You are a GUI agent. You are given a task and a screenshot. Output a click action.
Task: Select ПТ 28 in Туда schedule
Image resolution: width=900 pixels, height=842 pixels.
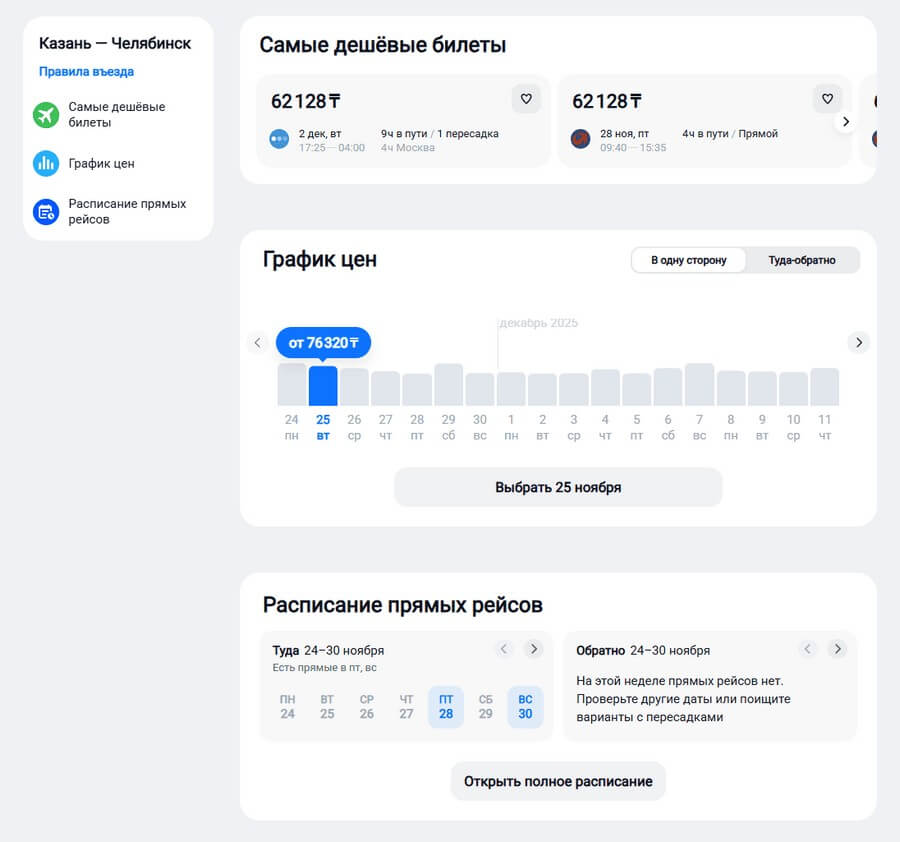(446, 707)
